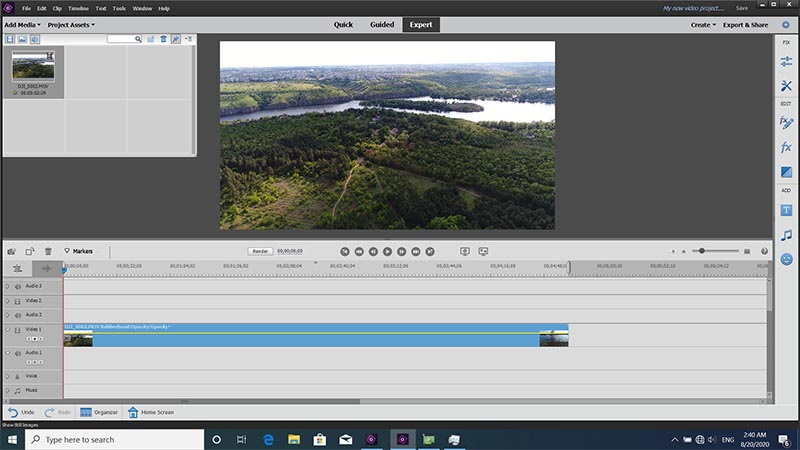The height and width of the screenshot is (450, 800).
Task: Click the rotate clip icon in timeline toolbar
Action: tap(30, 251)
